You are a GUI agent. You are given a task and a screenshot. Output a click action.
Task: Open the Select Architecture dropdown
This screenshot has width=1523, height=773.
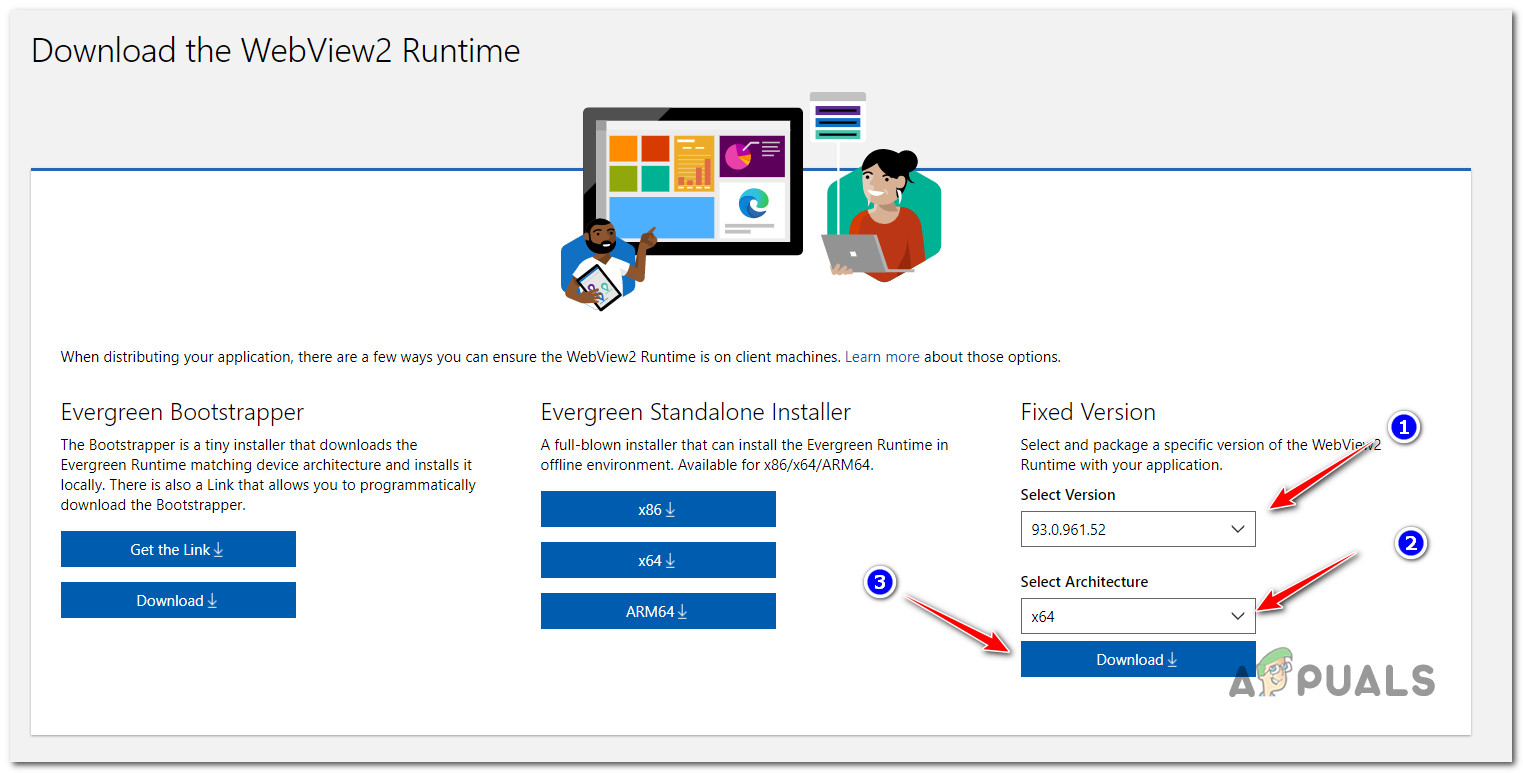[1138, 616]
